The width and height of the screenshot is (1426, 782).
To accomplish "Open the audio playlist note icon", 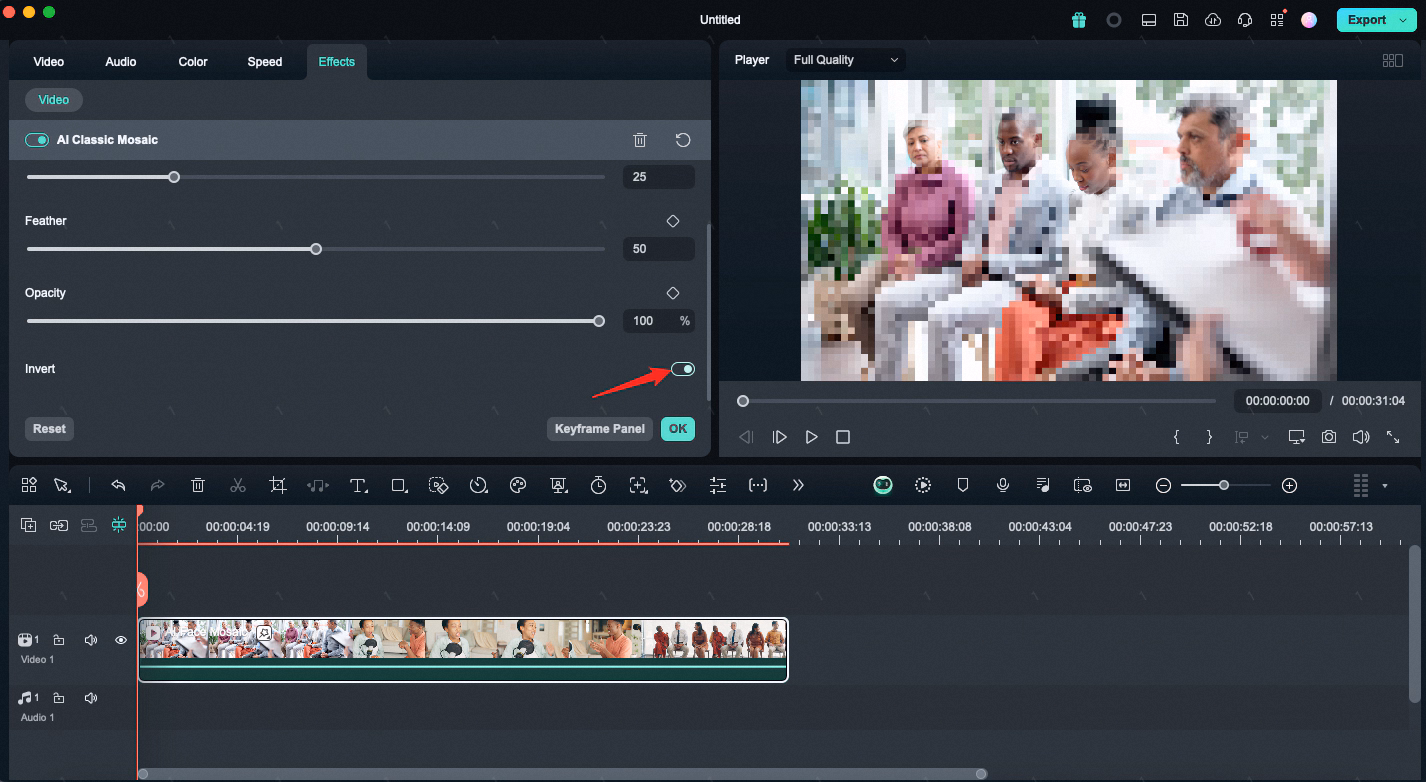I will pyautogui.click(x=1043, y=485).
